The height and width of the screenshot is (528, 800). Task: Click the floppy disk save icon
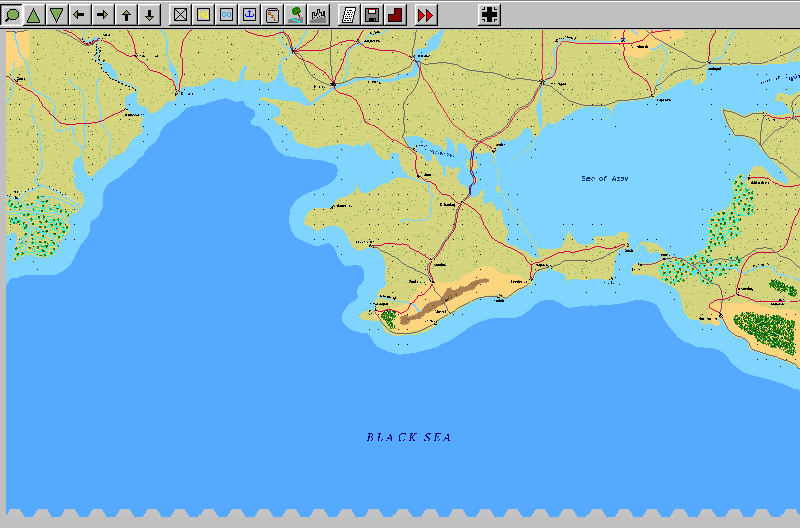click(x=371, y=15)
